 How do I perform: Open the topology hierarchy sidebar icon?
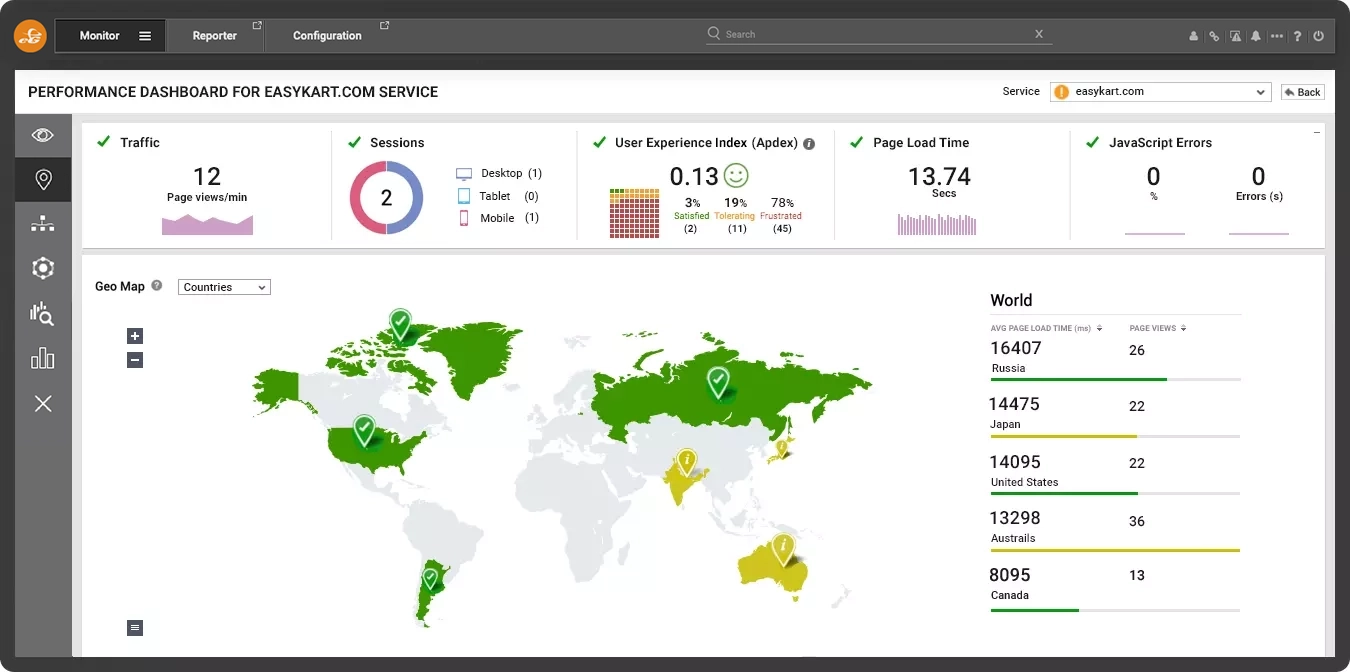(43, 224)
